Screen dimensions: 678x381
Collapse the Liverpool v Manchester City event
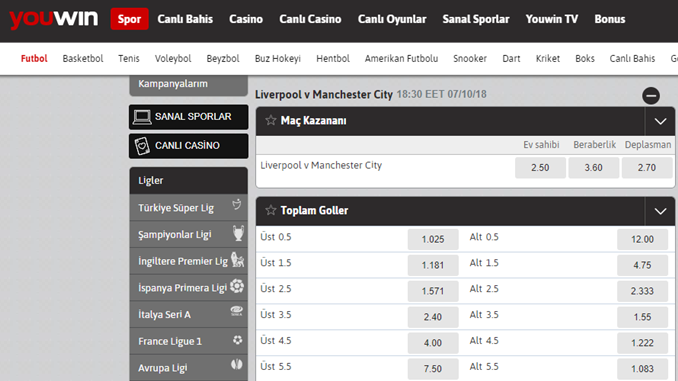[x=651, y=96]
